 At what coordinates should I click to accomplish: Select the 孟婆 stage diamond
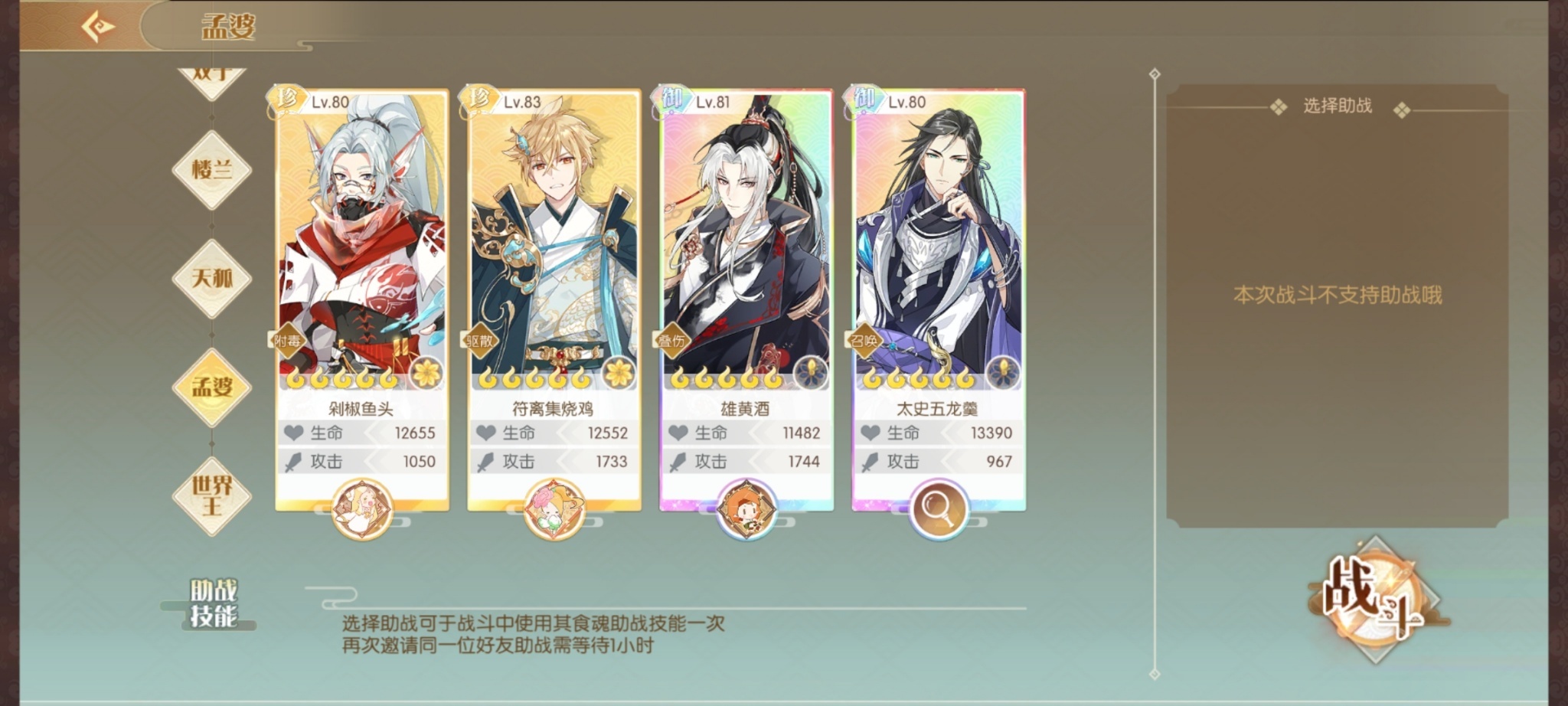point(212,387)
